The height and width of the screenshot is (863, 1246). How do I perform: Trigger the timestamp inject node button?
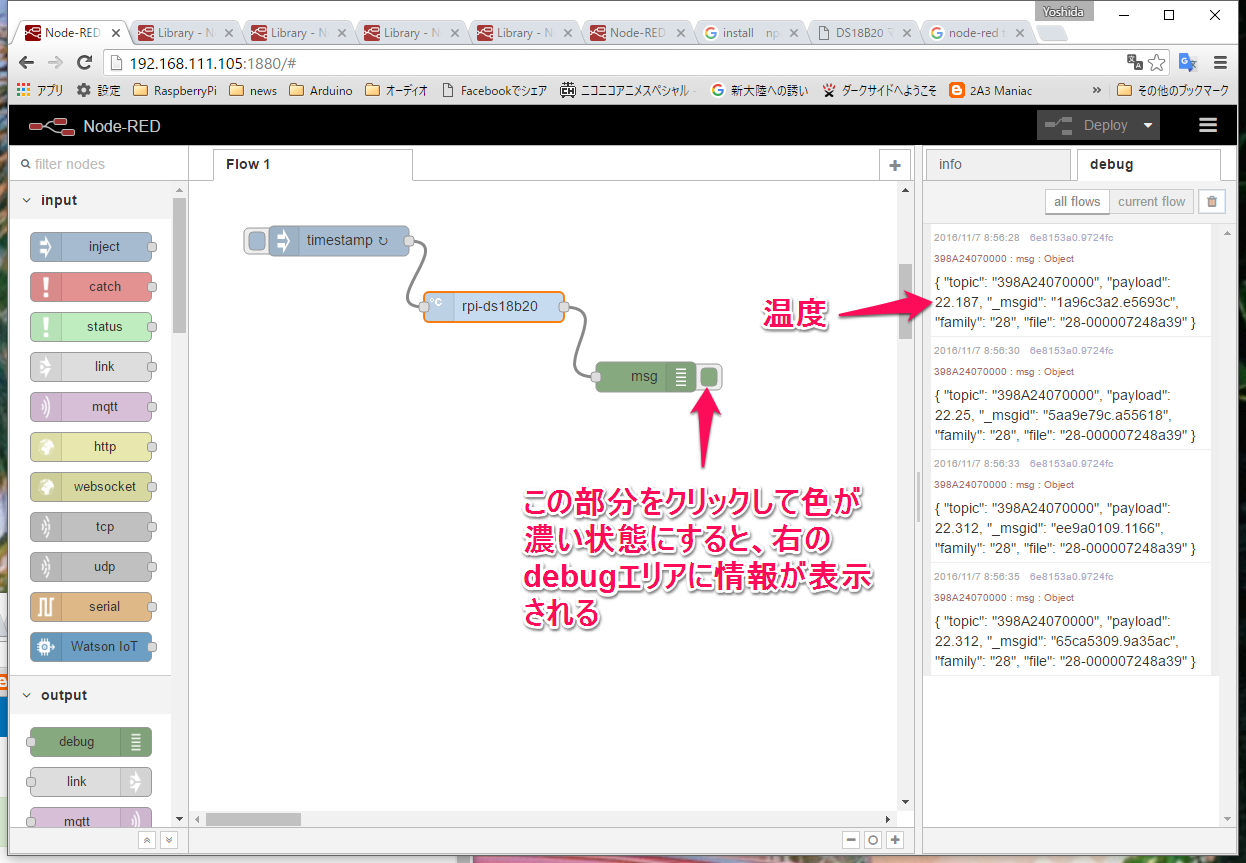coord(257,241)
